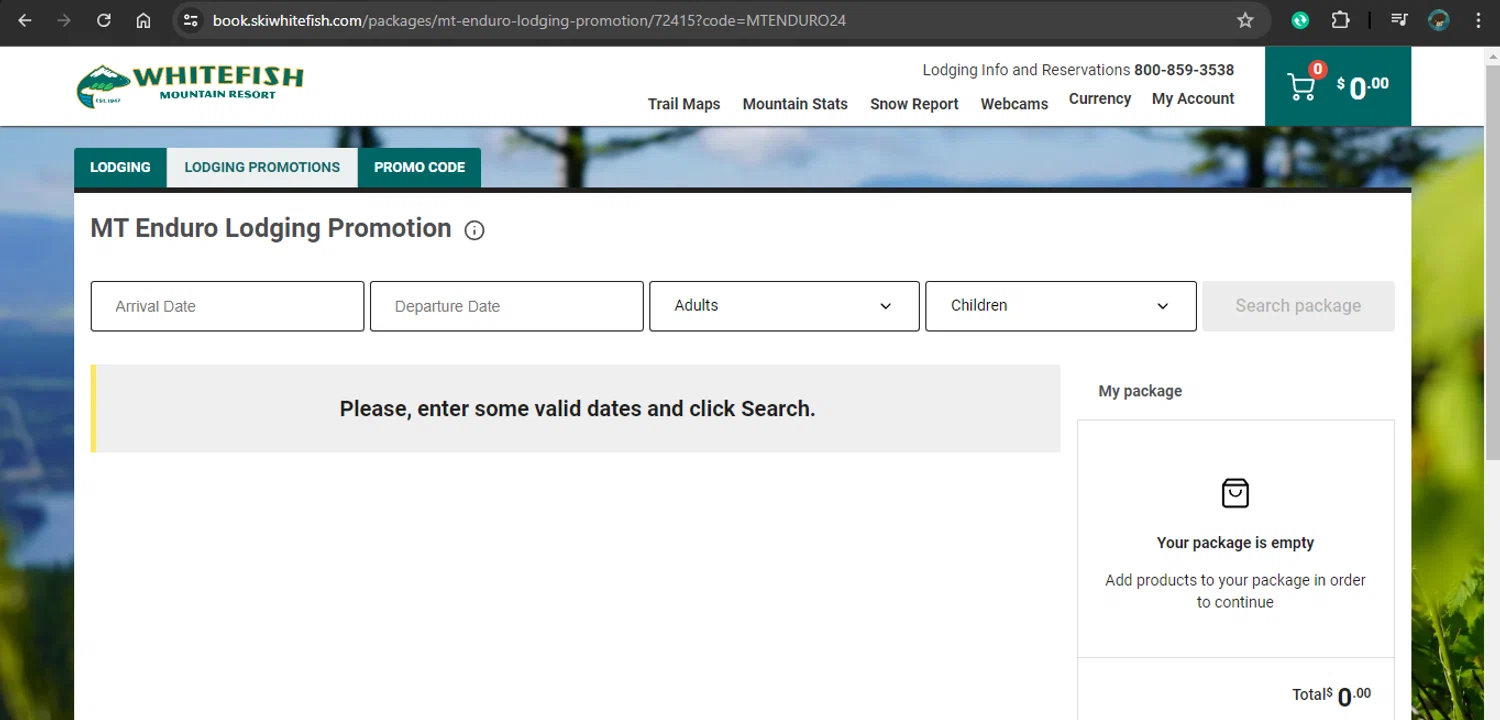This screenshot has height=720, width=1500.
Task: Reload the page
Action: 104,20
